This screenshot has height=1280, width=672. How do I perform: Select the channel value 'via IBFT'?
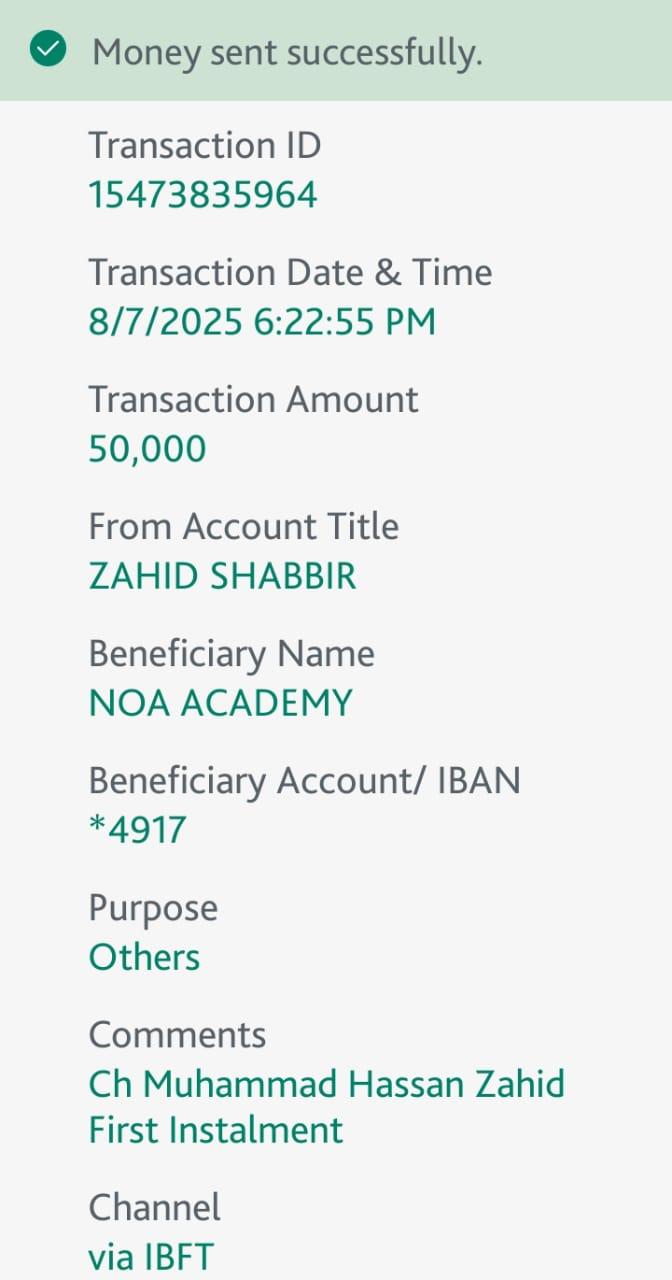151,1257
